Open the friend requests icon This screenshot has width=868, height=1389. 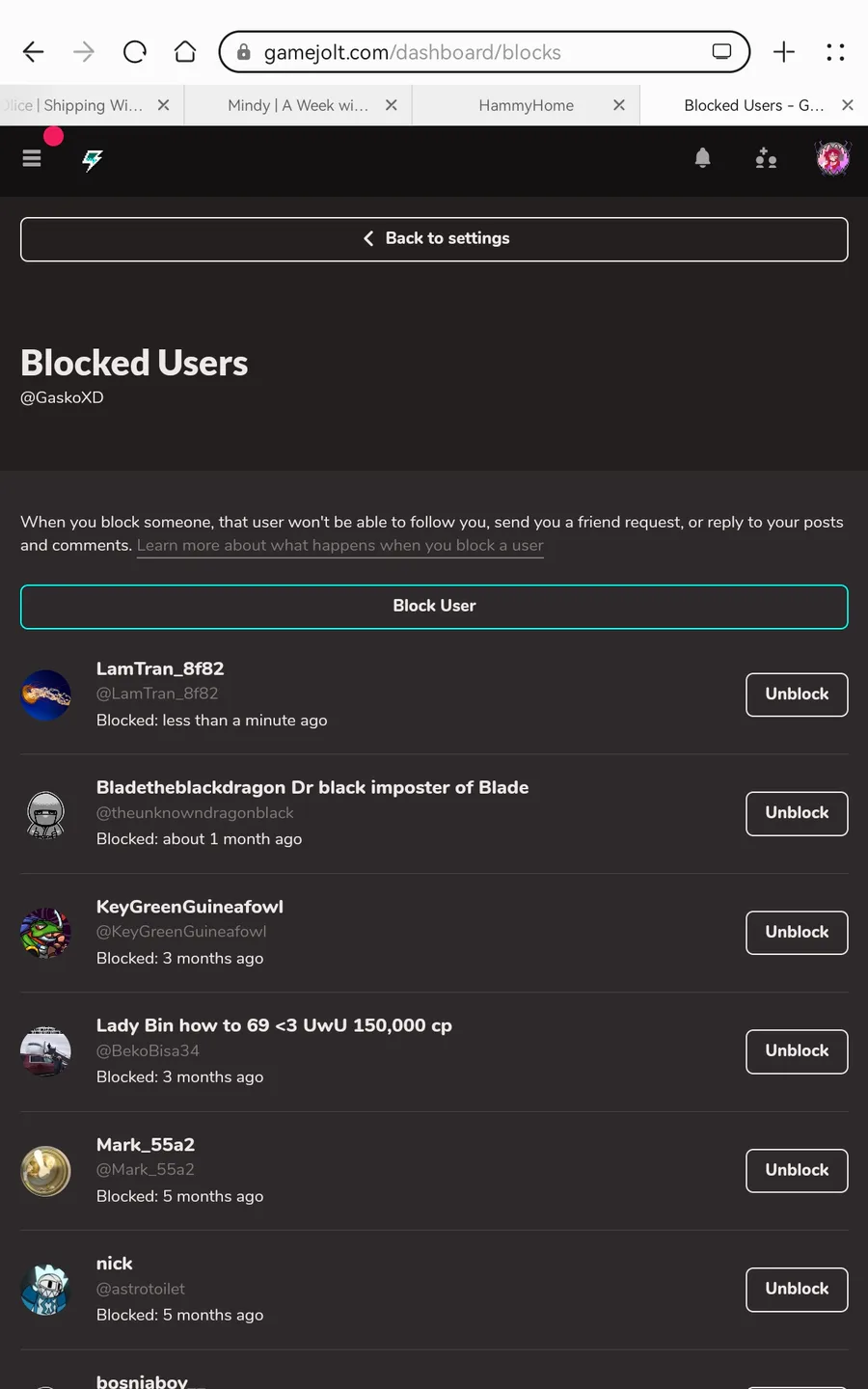pos(766,158)
